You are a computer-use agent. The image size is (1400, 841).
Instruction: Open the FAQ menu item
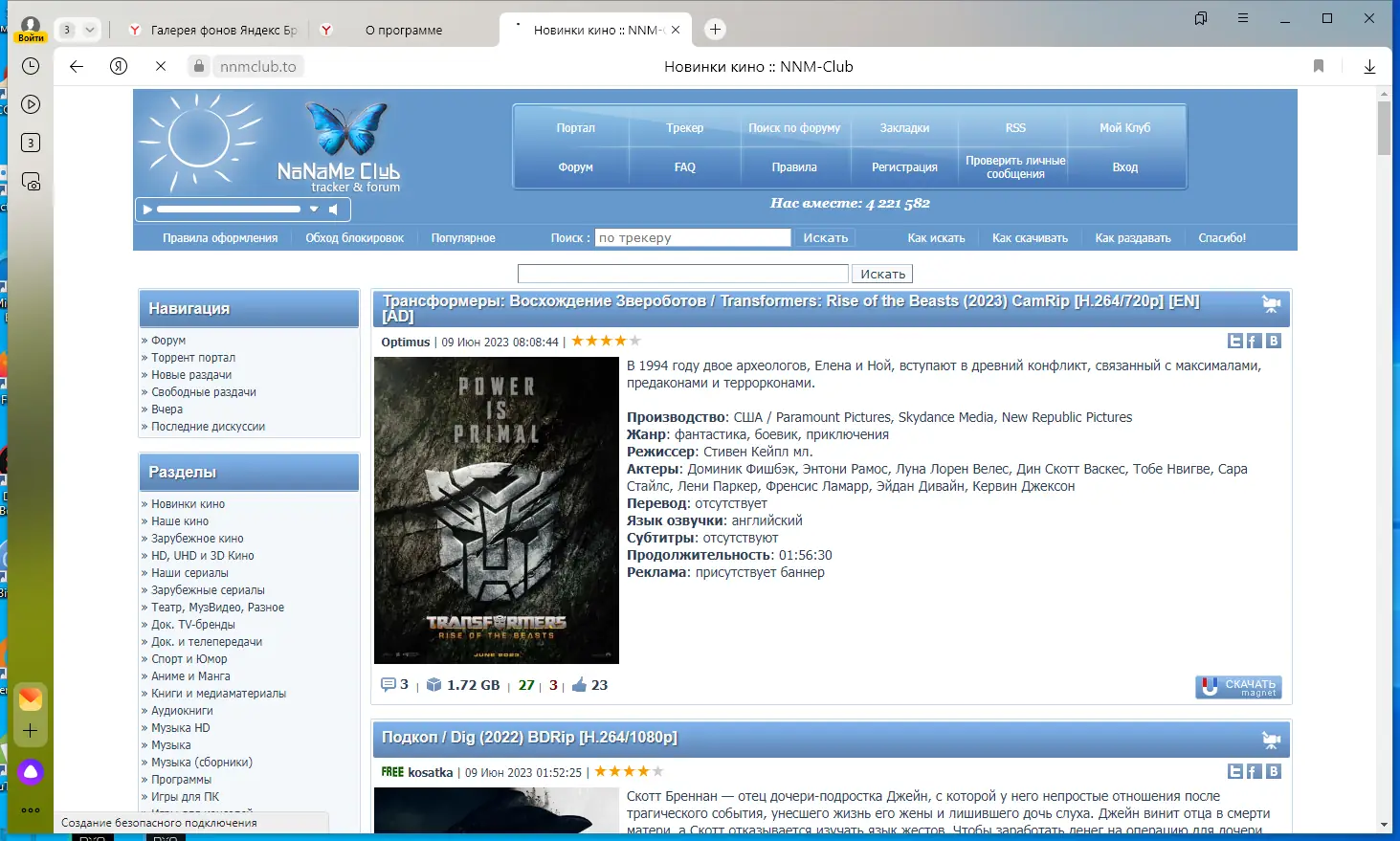685,167
